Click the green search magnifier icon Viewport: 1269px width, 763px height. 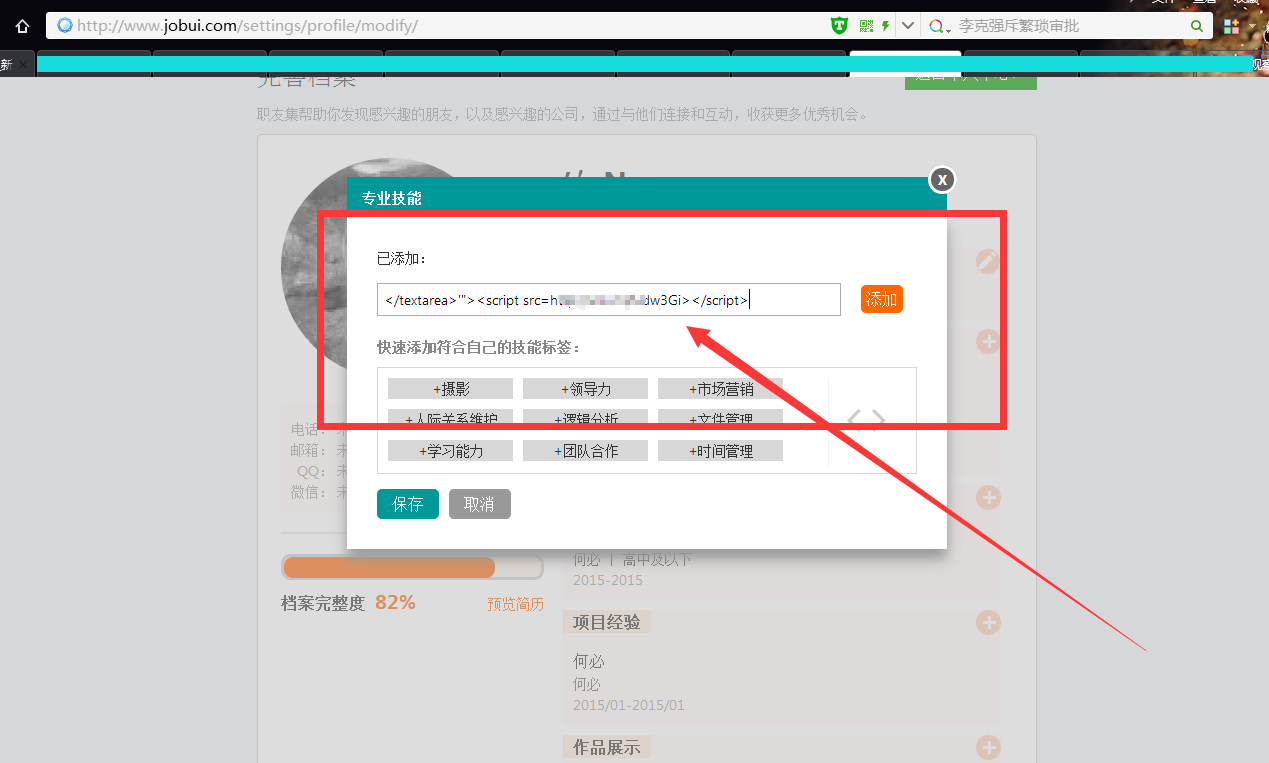[1197, 26]
